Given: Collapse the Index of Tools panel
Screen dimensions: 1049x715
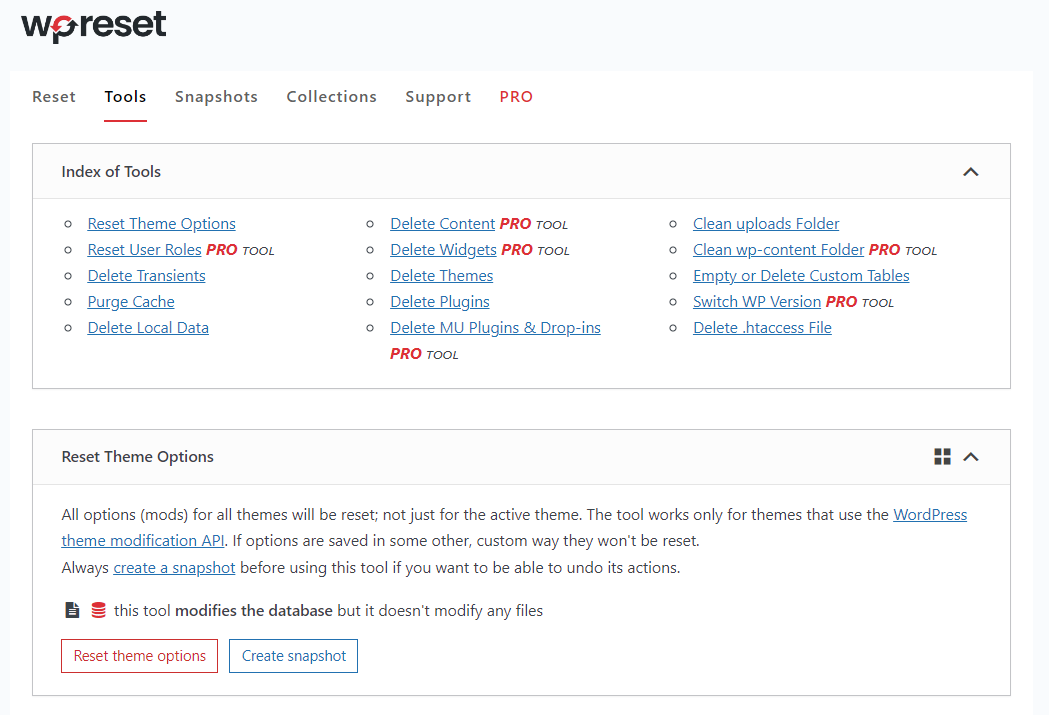Looking at the screenshot, I should click(x=970, y=171).
